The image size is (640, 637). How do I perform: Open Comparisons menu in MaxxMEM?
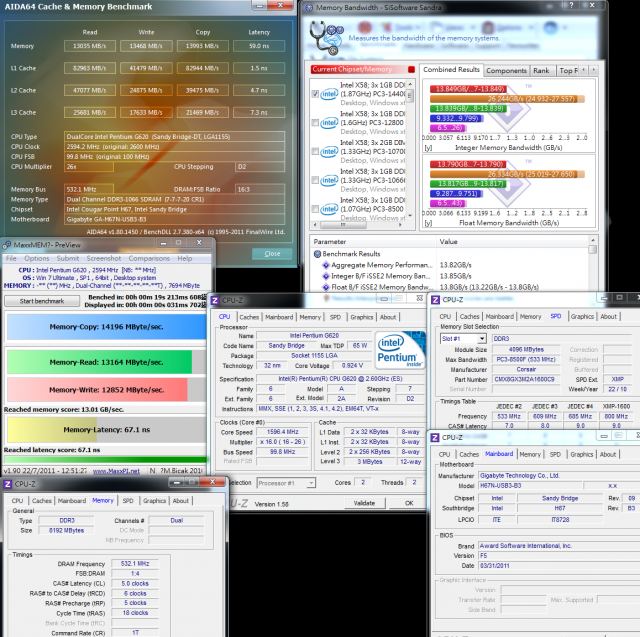coord(149,258)
